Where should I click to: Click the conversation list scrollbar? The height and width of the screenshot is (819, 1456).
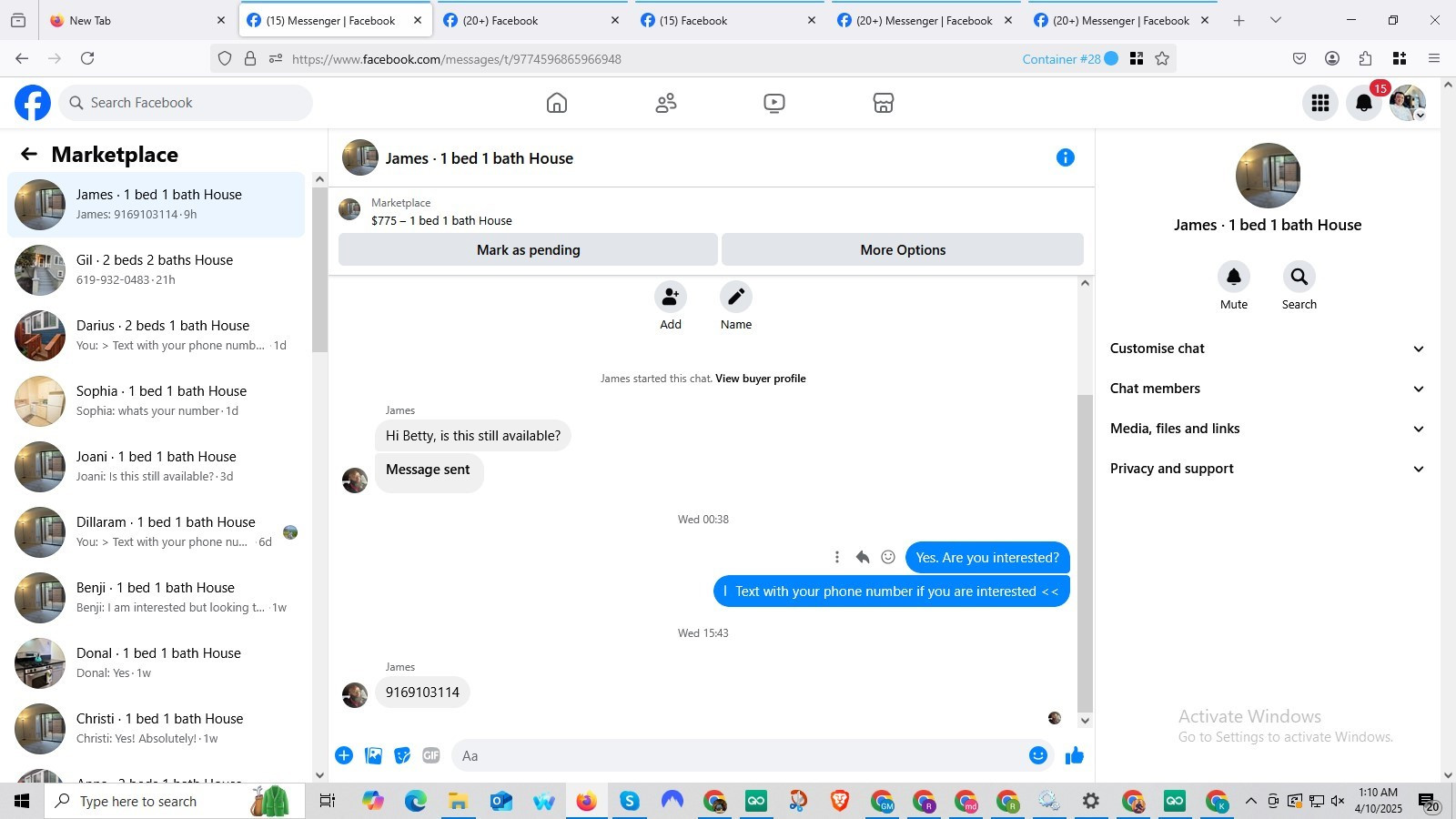319,270
